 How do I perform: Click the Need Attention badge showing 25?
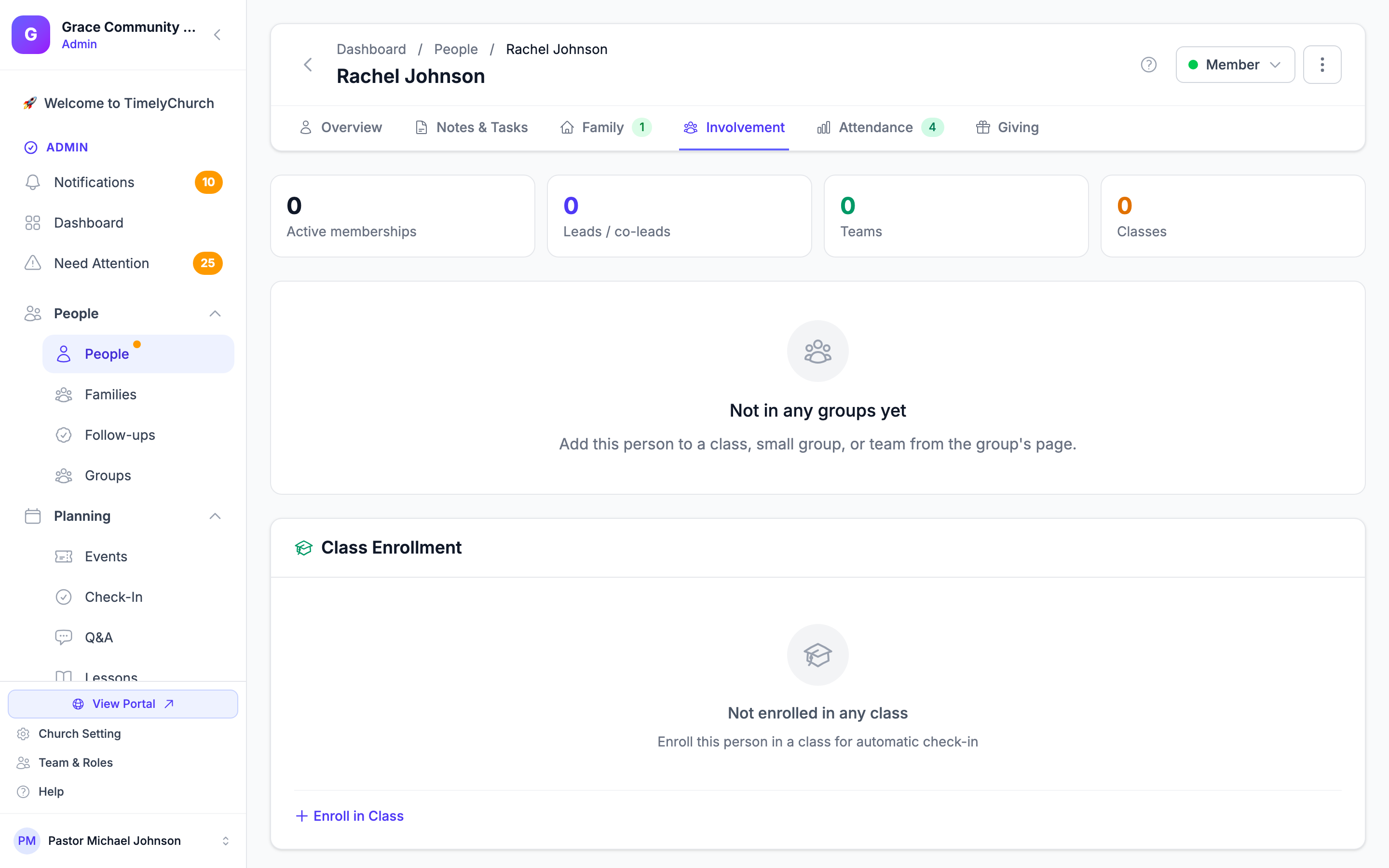[208, 263]
